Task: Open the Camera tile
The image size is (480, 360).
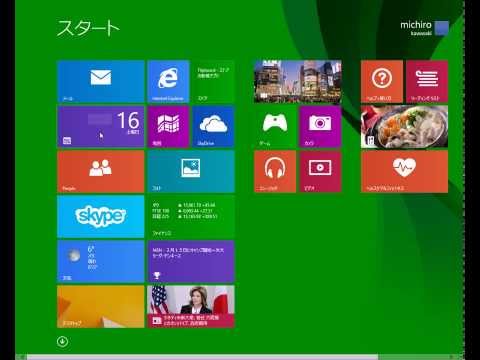Action: [320, 126]
